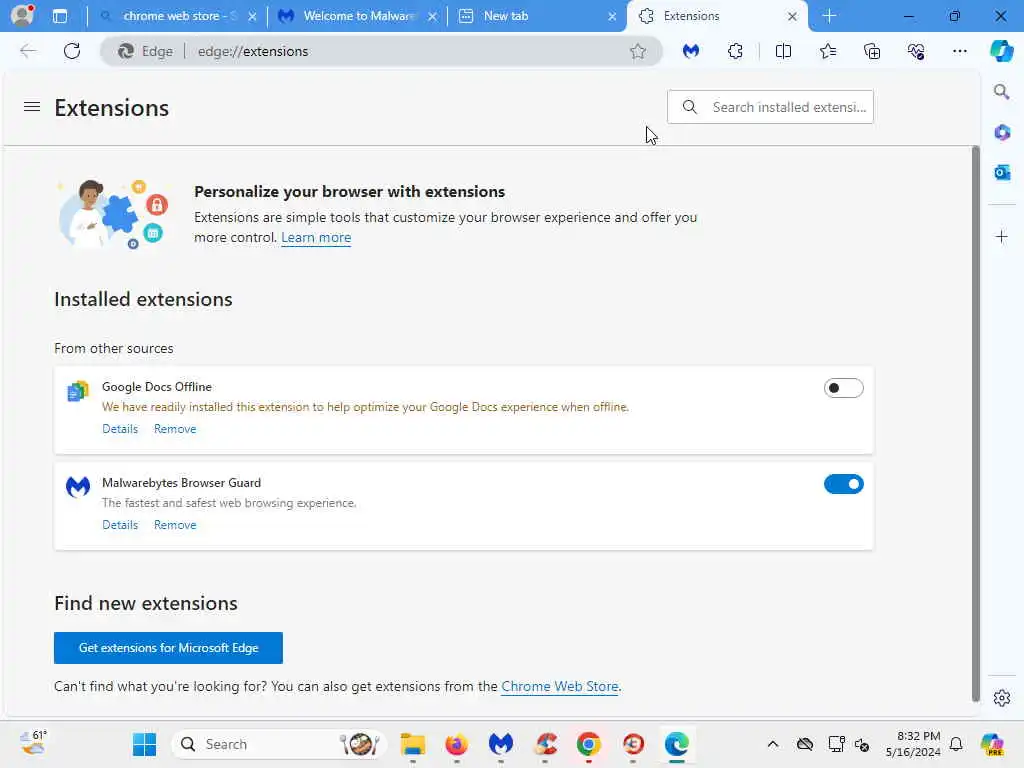Enable the Google Docs Offline extension toggle
This screenshot has height=768, width=1024.
(843, 388)
